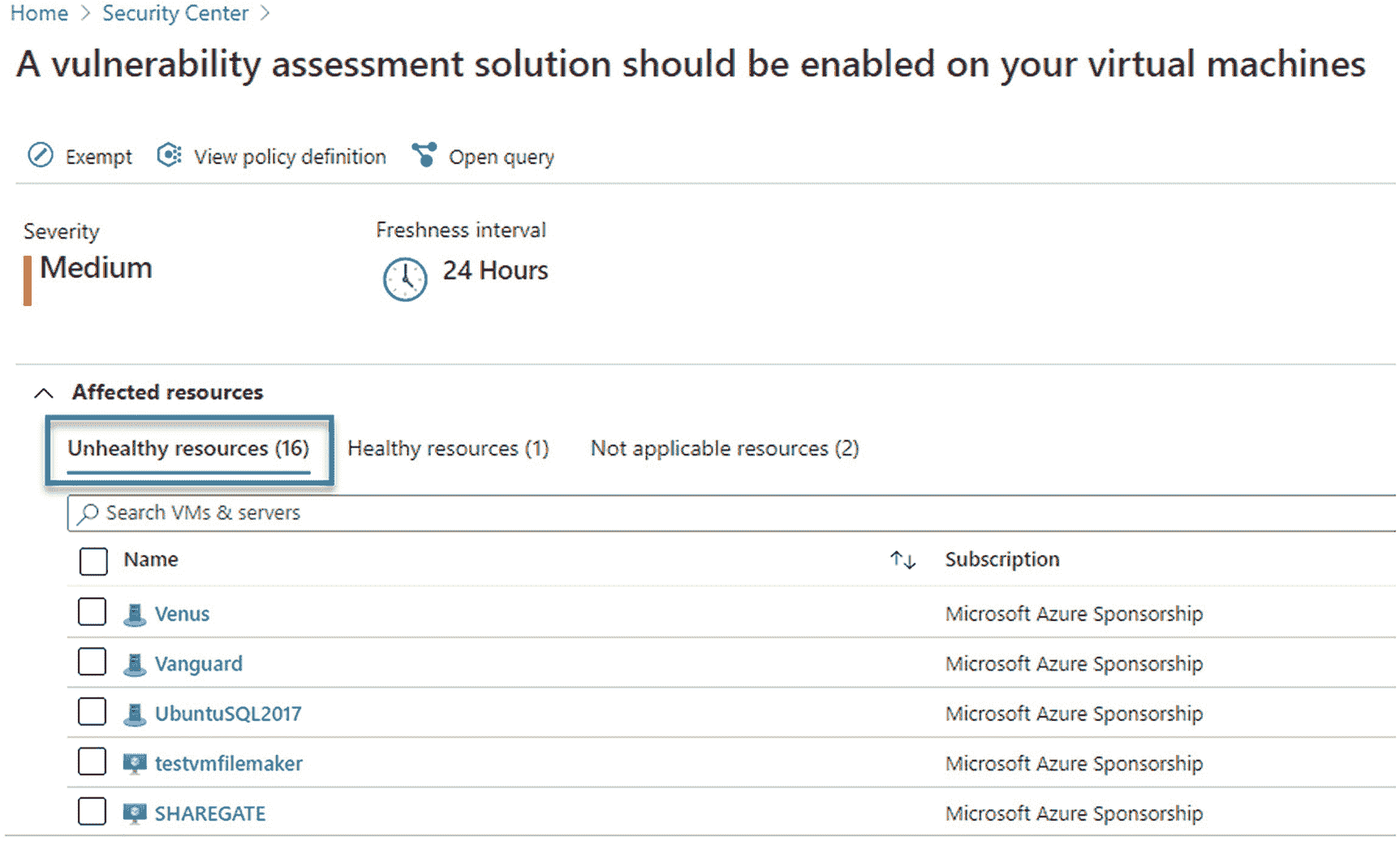Click the Search VMs & servers field
Viewport: 1400px width, 841px height.
pos(732,513)
